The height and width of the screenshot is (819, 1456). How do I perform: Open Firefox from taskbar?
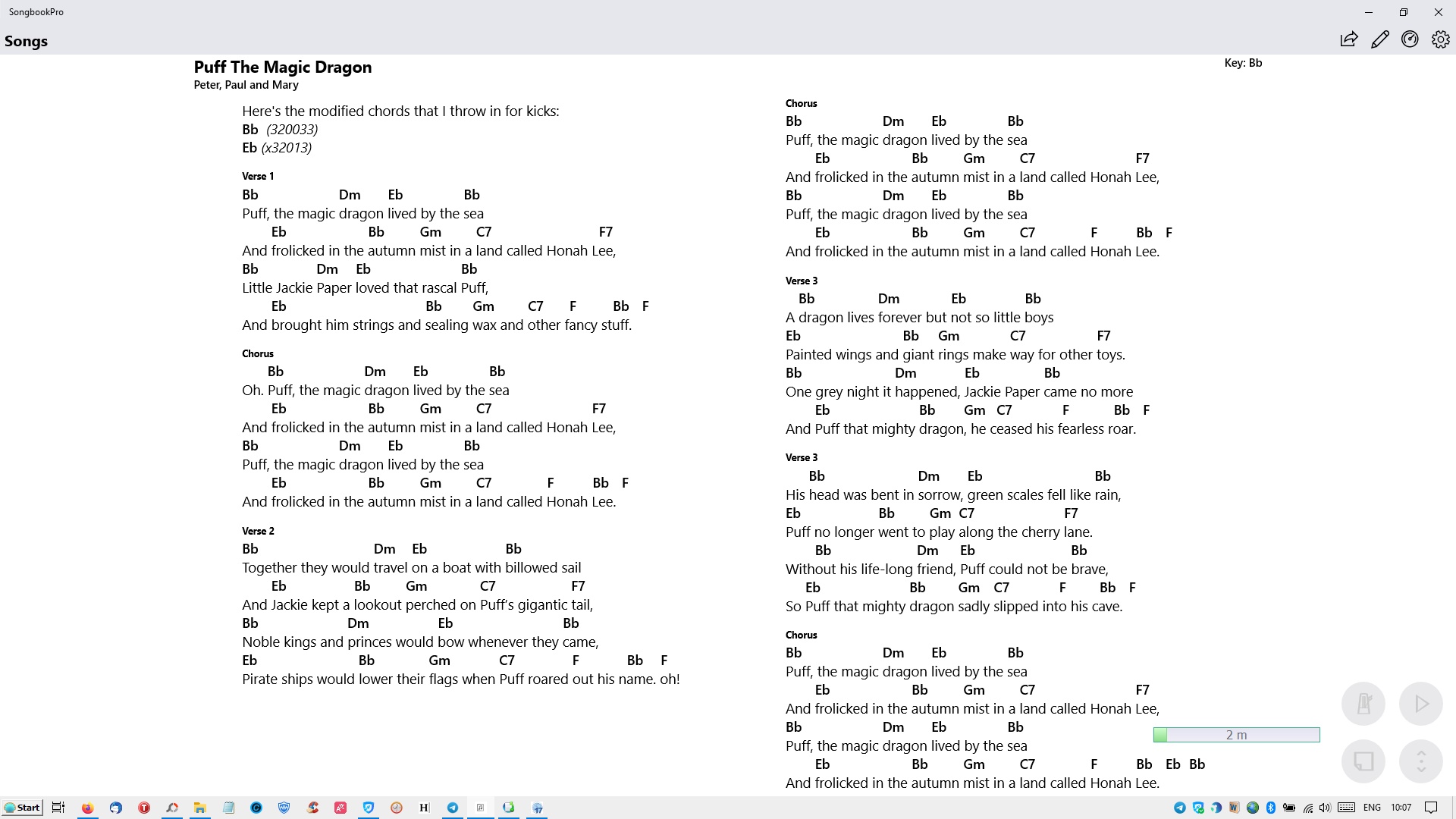88,808
